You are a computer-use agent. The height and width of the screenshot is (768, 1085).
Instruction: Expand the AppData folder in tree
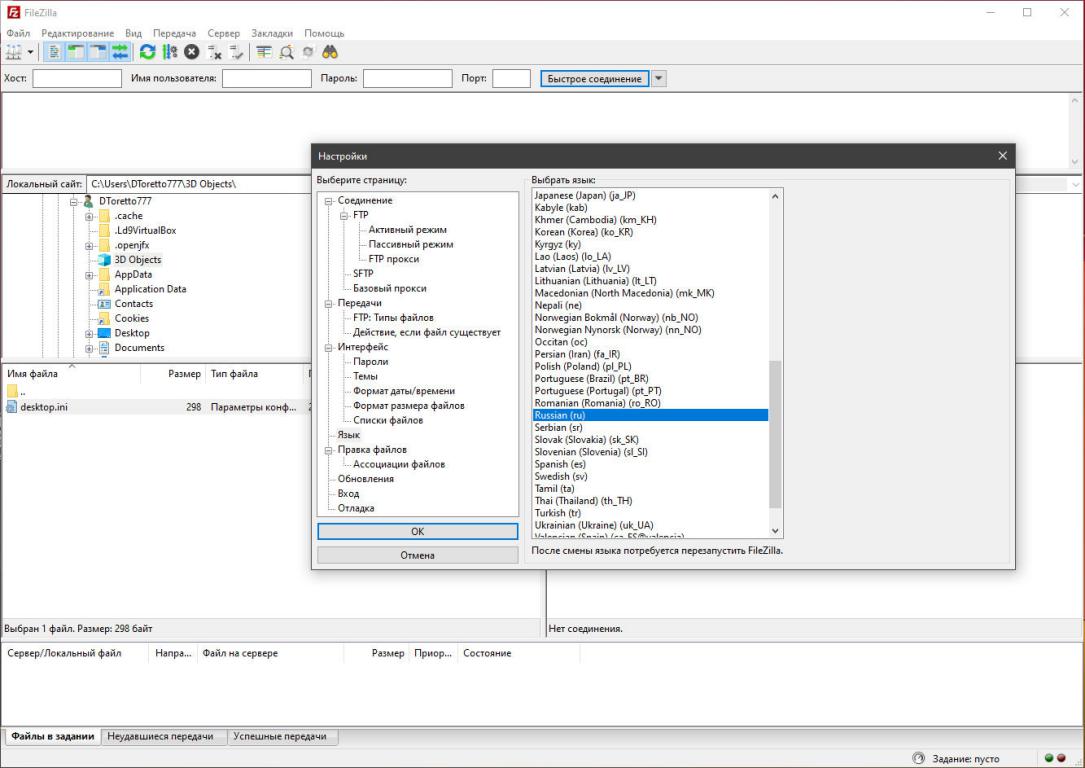tap(89, 275)
